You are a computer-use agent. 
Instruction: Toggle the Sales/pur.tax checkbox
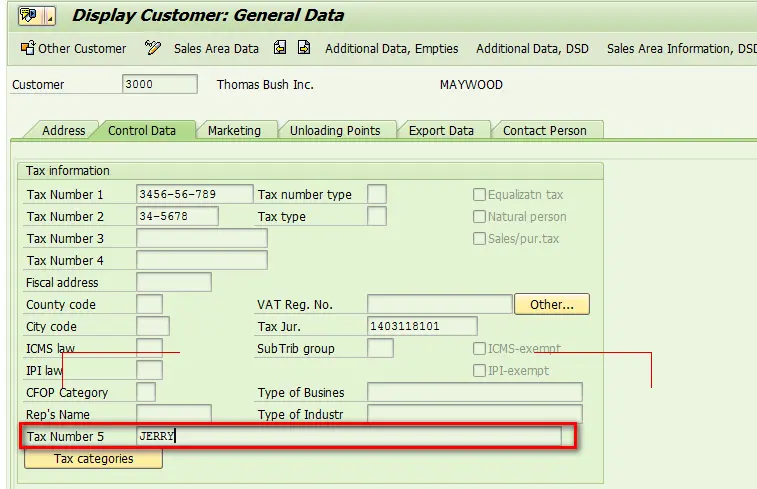(479, 238)
